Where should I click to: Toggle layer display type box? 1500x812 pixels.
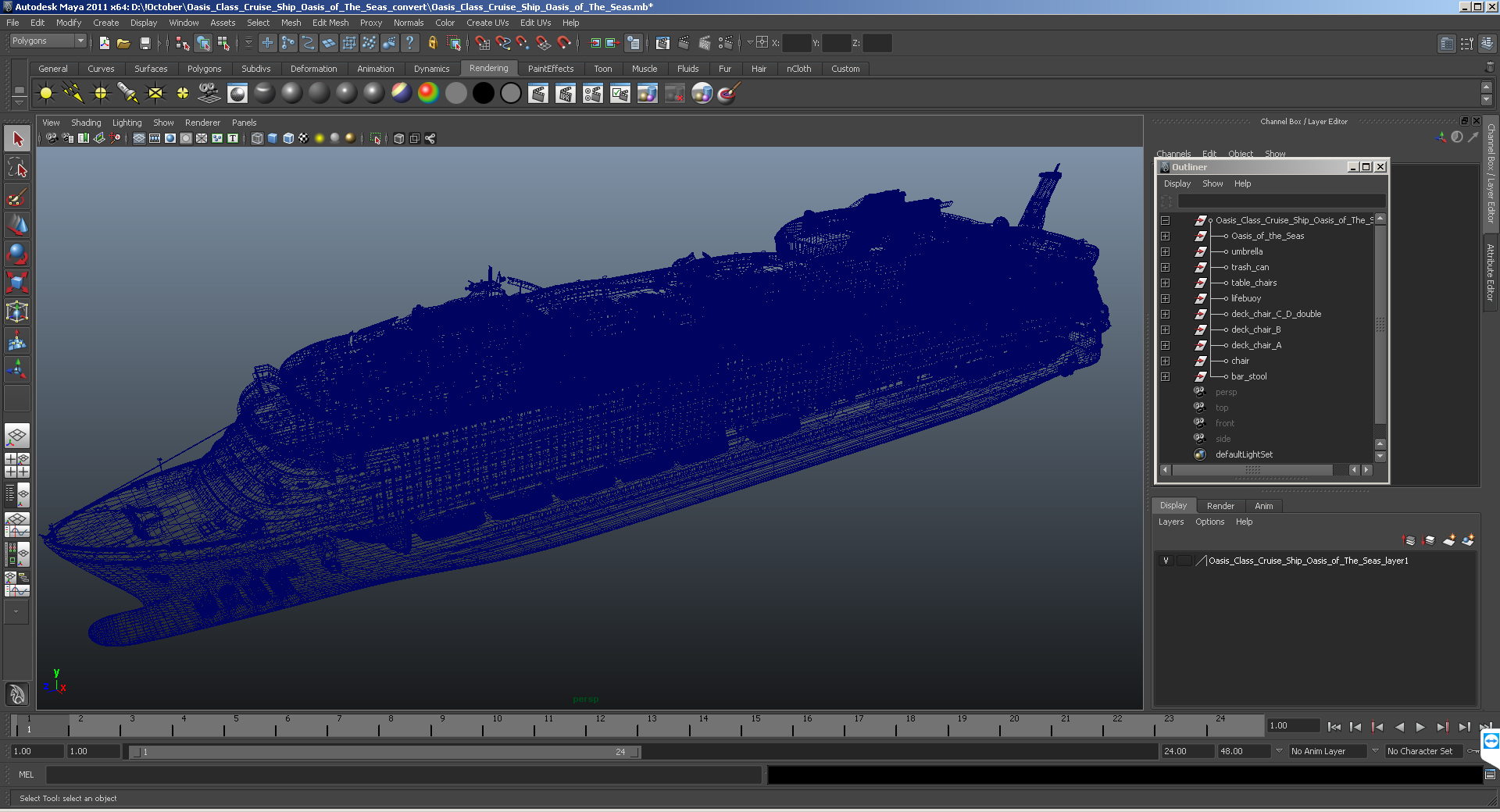pos(1184,561)
